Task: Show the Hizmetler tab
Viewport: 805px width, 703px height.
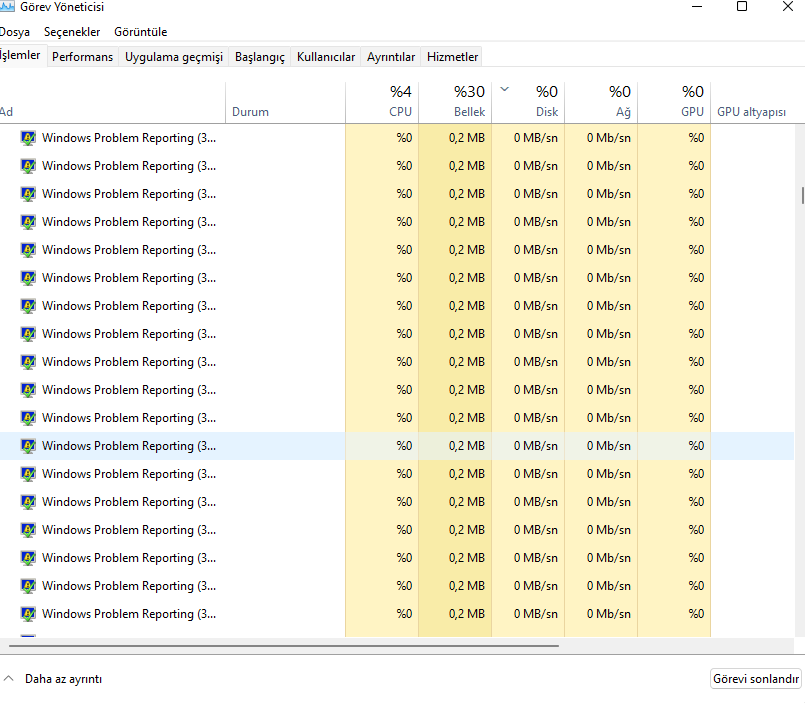Action: point(452,56)
